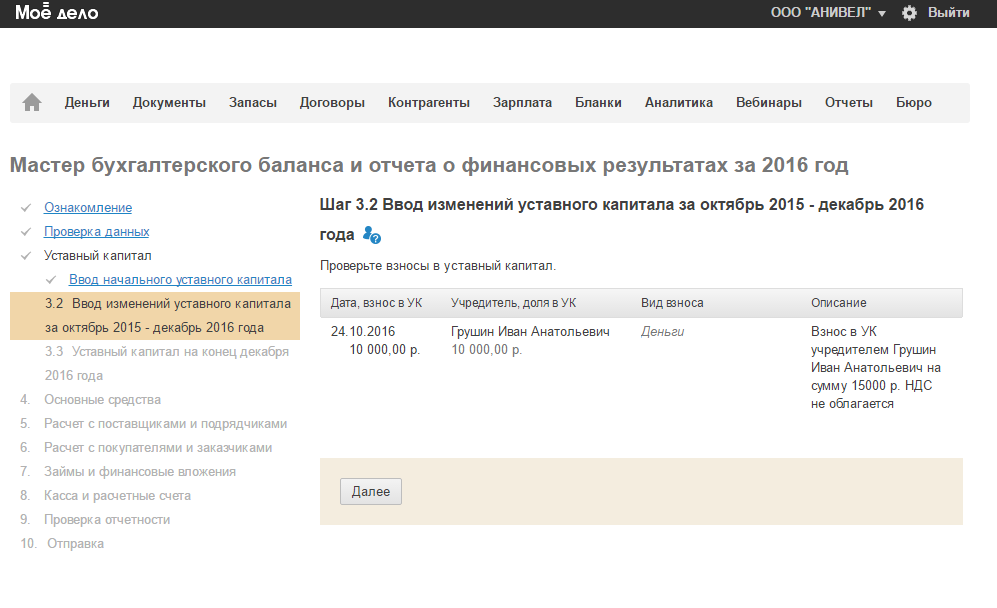Open the Вебинары section
This screenshot has height=608, width=997.
click(x=768, y=102)
